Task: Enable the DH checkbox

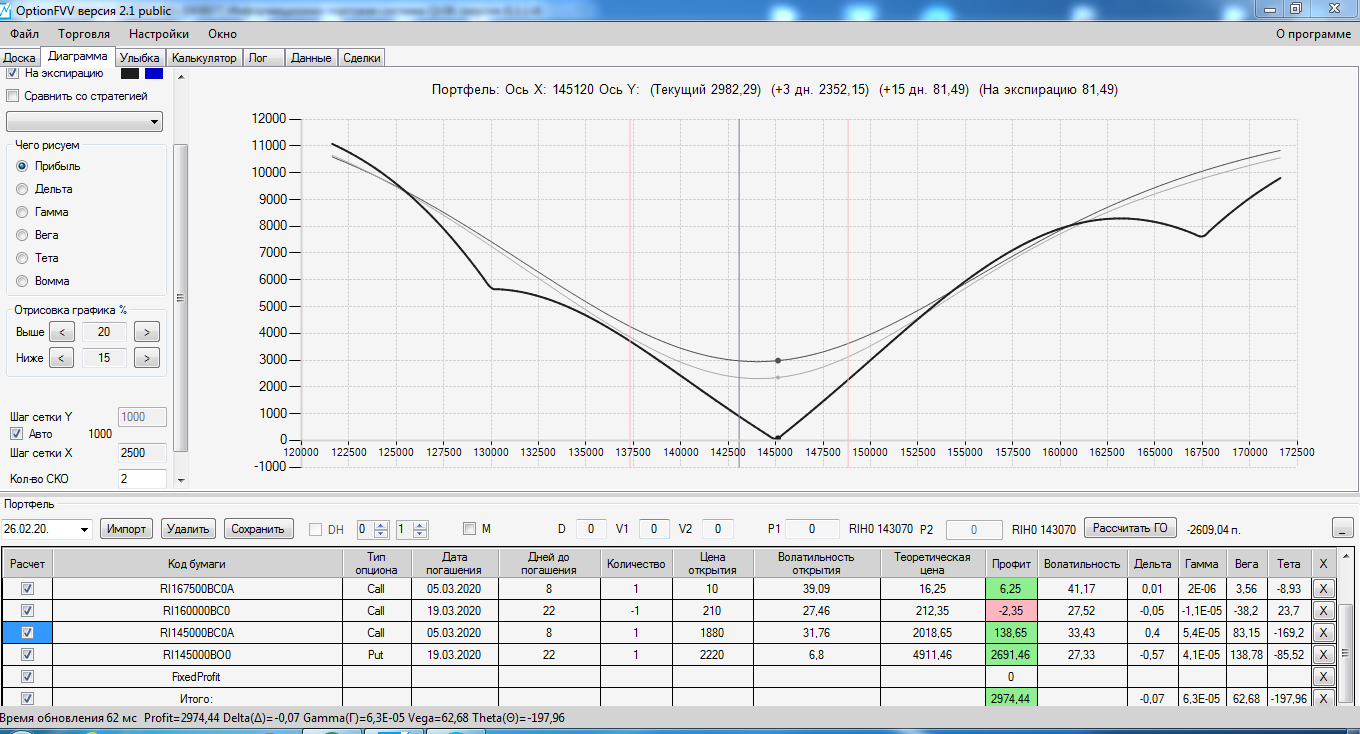Action: tap(315, 529)
